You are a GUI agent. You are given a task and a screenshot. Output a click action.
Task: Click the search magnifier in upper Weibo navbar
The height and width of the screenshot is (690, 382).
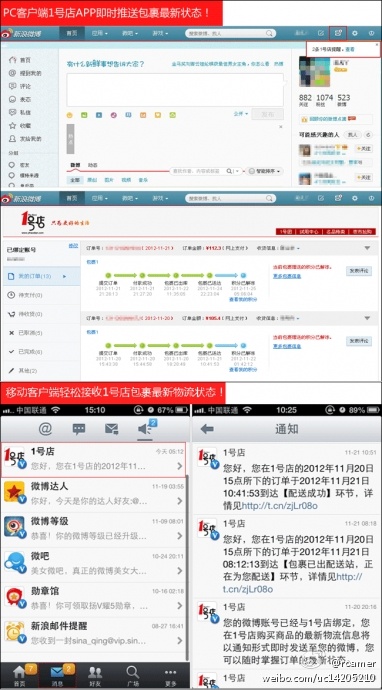click(x=269, y=33)
